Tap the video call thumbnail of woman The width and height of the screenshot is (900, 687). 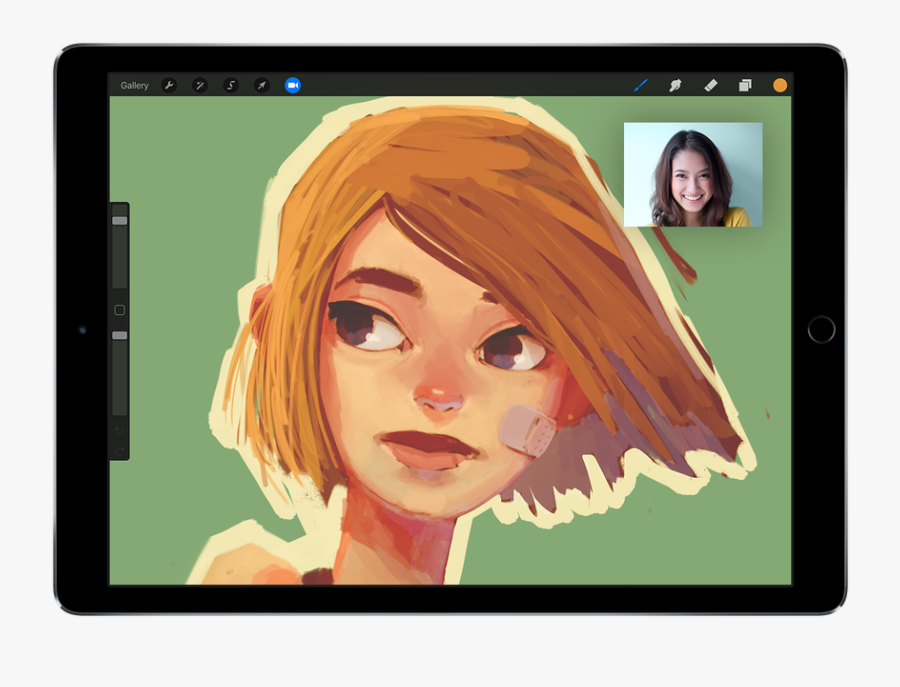point(693,174)
